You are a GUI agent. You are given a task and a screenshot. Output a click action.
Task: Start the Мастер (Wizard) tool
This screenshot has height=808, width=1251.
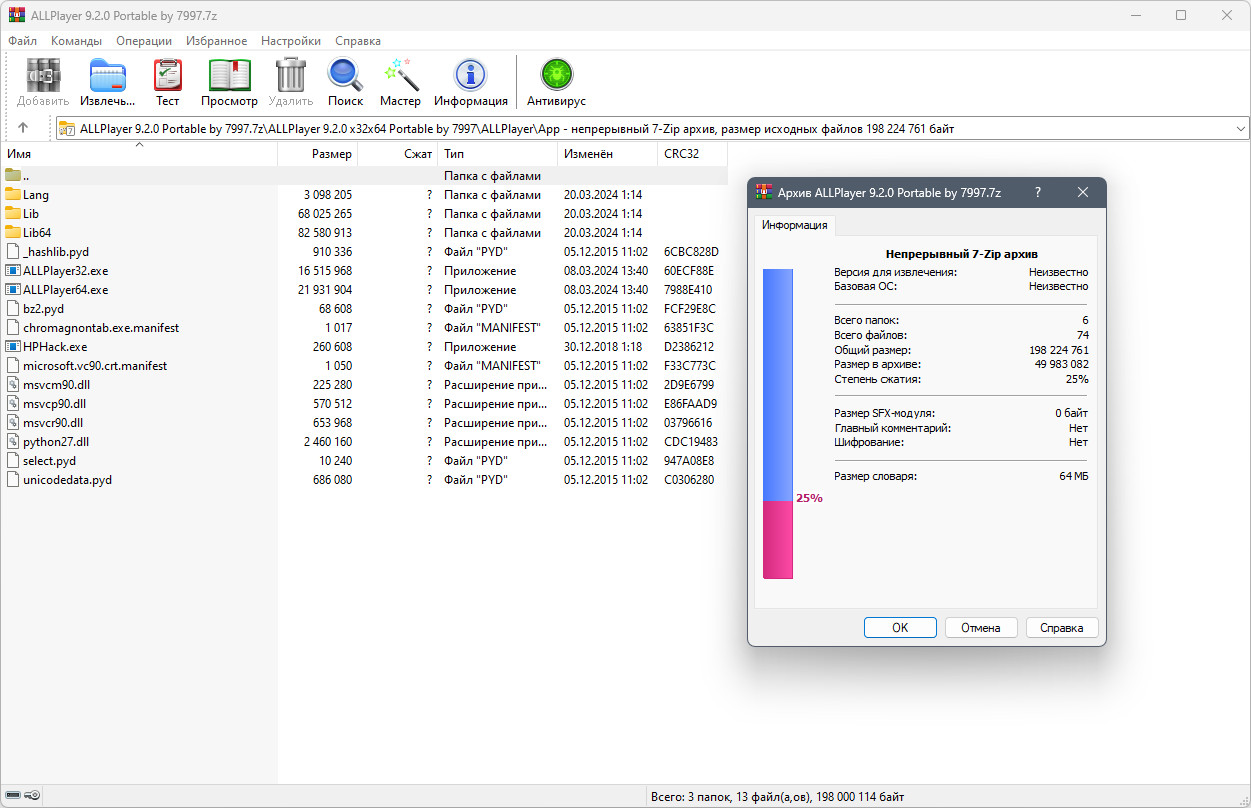[400, 76]
